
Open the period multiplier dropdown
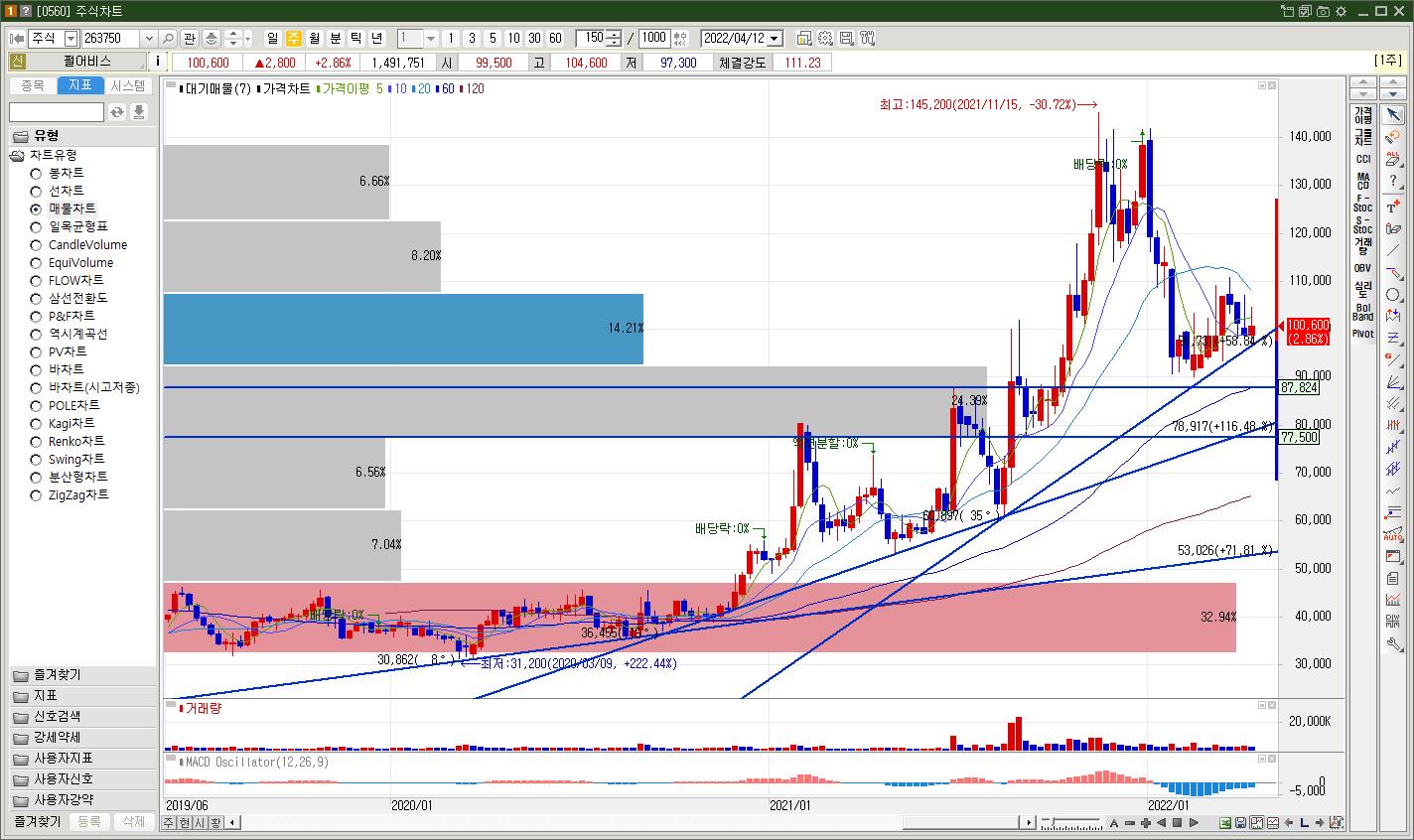coord(431,38)
